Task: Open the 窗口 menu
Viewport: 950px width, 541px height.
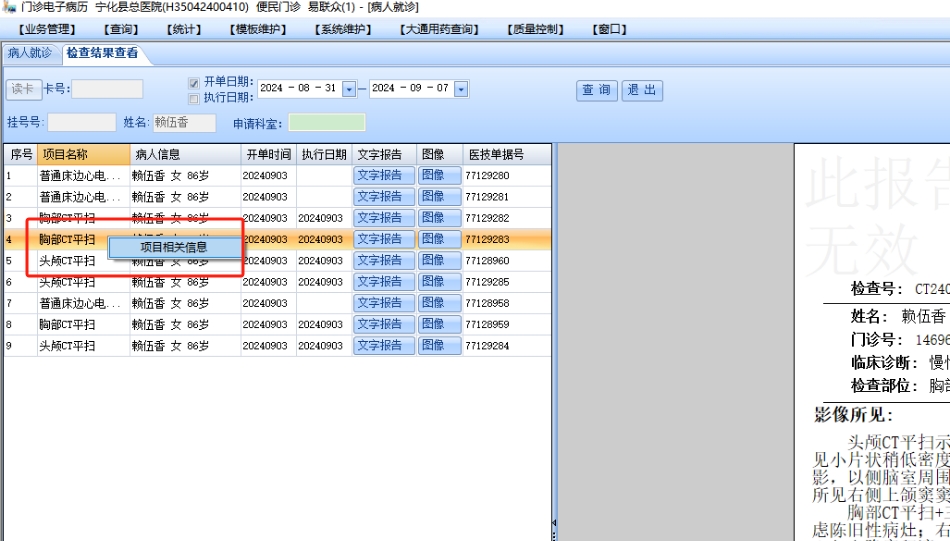Action: (610, 29)
